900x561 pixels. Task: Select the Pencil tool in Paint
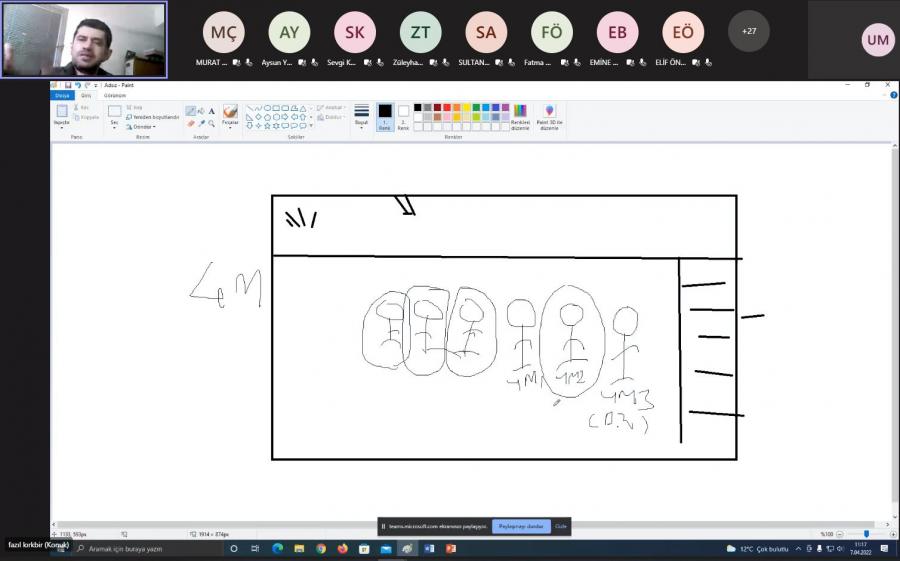[190, 111]
